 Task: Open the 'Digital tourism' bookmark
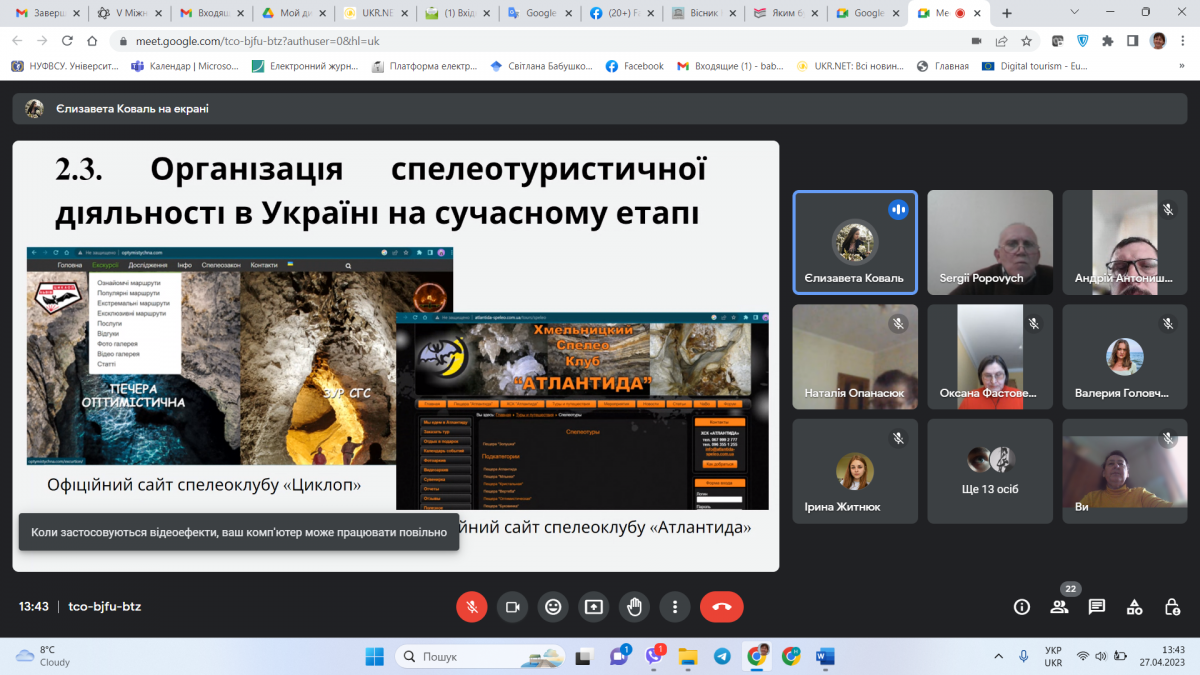coord(1032,66)
